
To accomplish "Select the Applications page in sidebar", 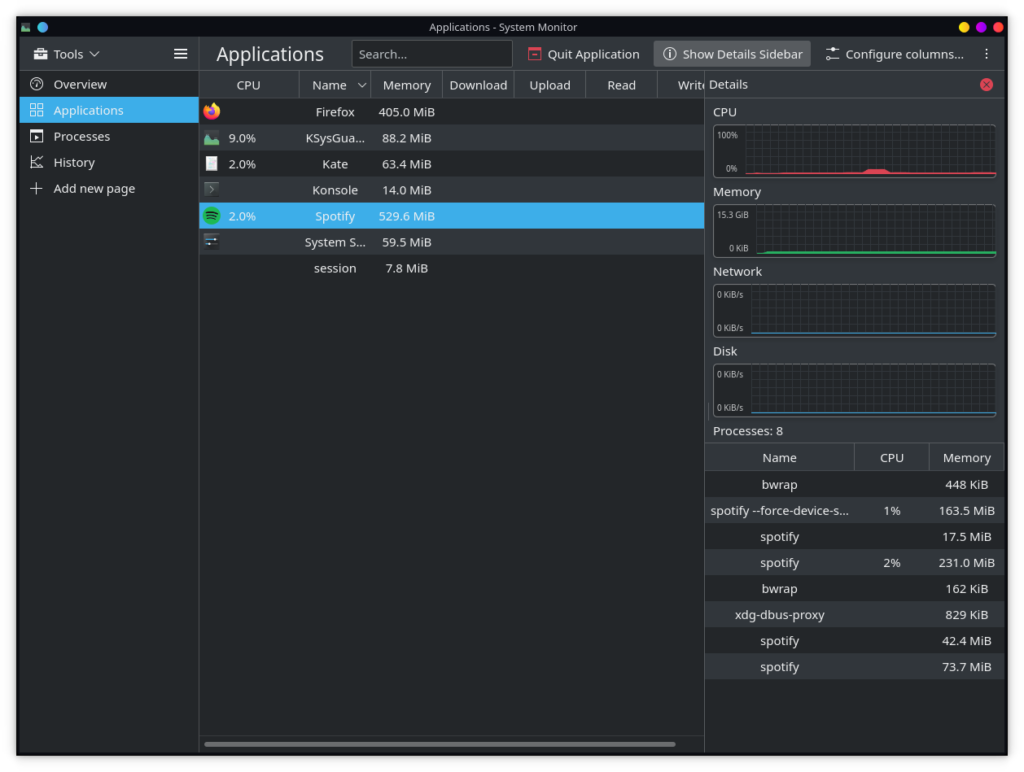I will click(x=108, y=110).
